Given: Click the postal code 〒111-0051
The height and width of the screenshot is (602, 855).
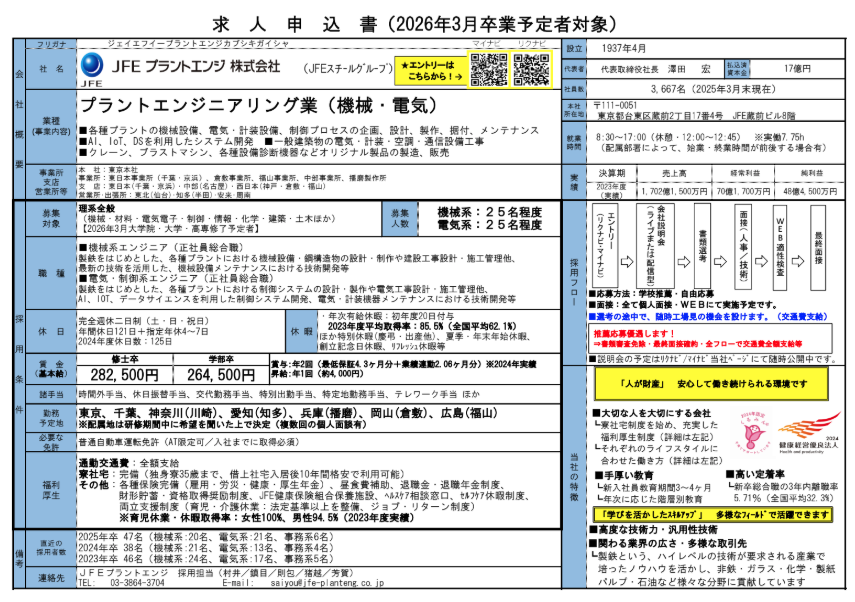Looking at the screenshot, I should pos(616,105).
